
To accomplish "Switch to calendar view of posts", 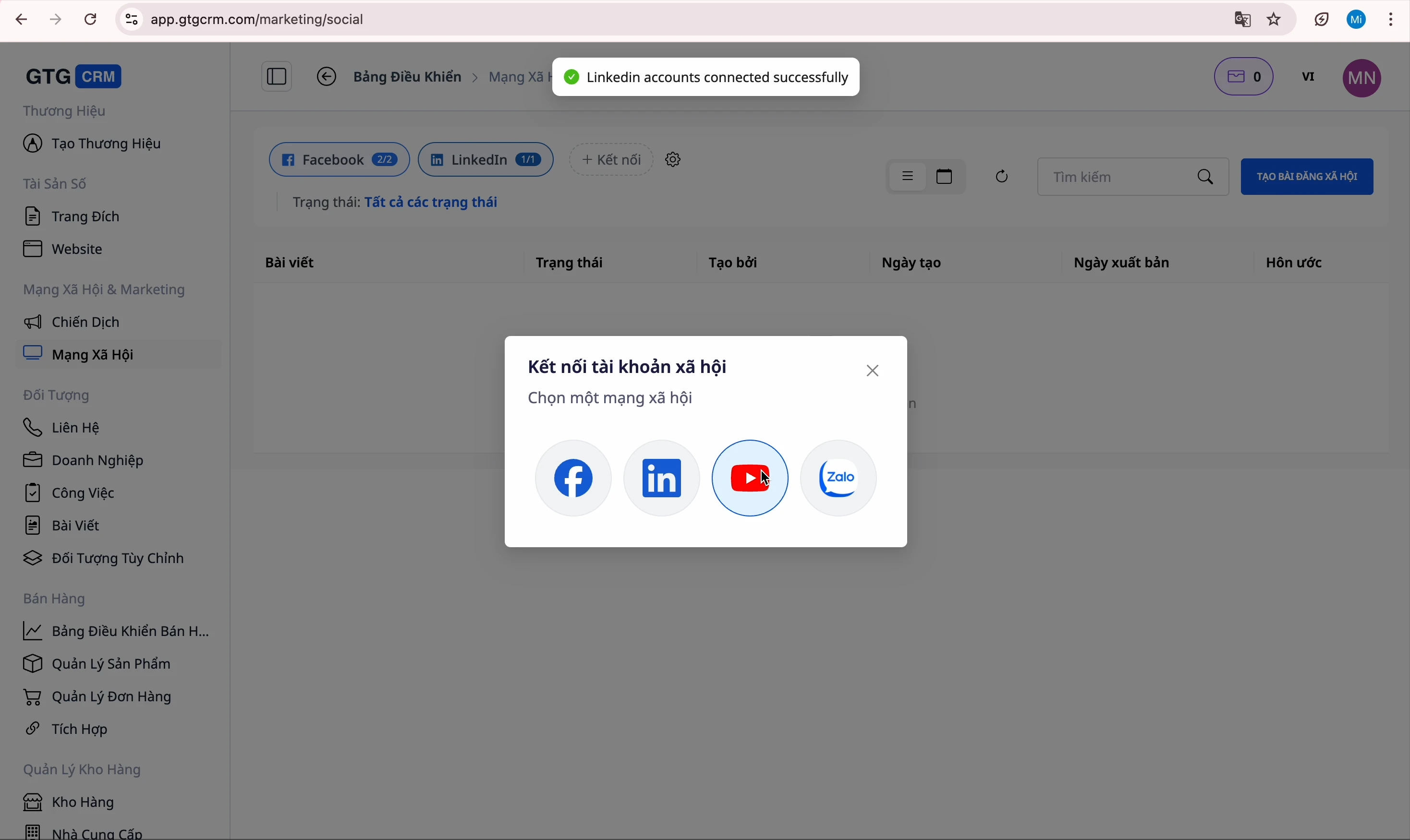I will click(x=943, y=176).
